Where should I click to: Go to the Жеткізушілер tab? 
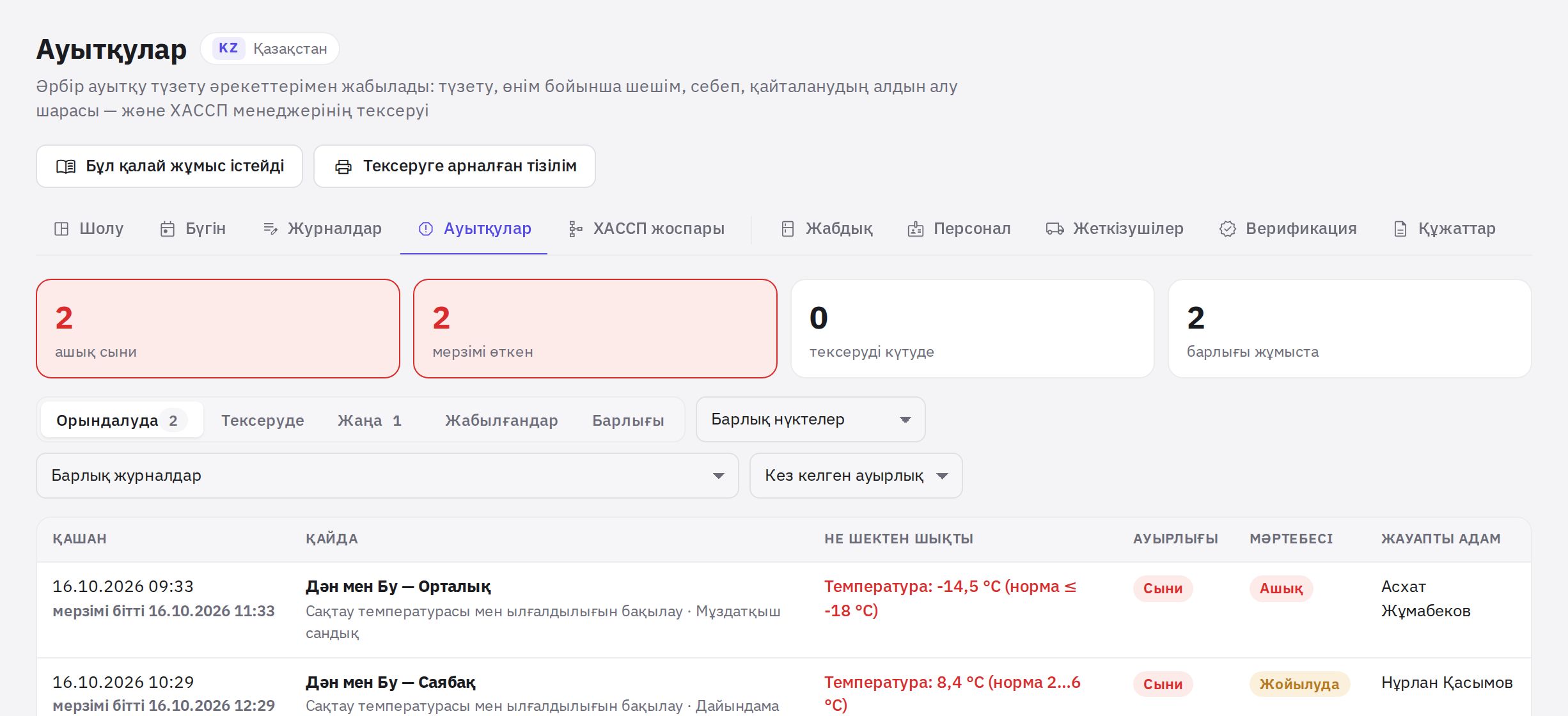[x=1115, y=229]
